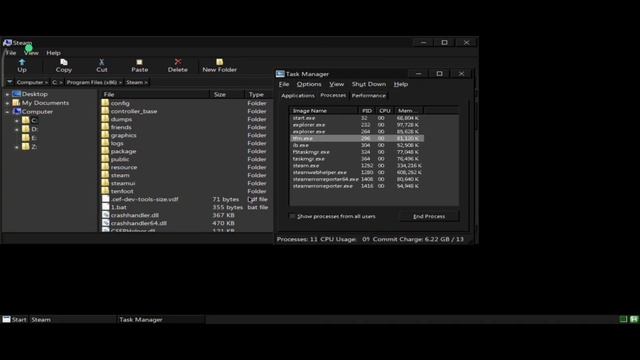The image size is (640, 360).
Task: Select the Desktop icon in the tree
Action: (x=16, y=94)
